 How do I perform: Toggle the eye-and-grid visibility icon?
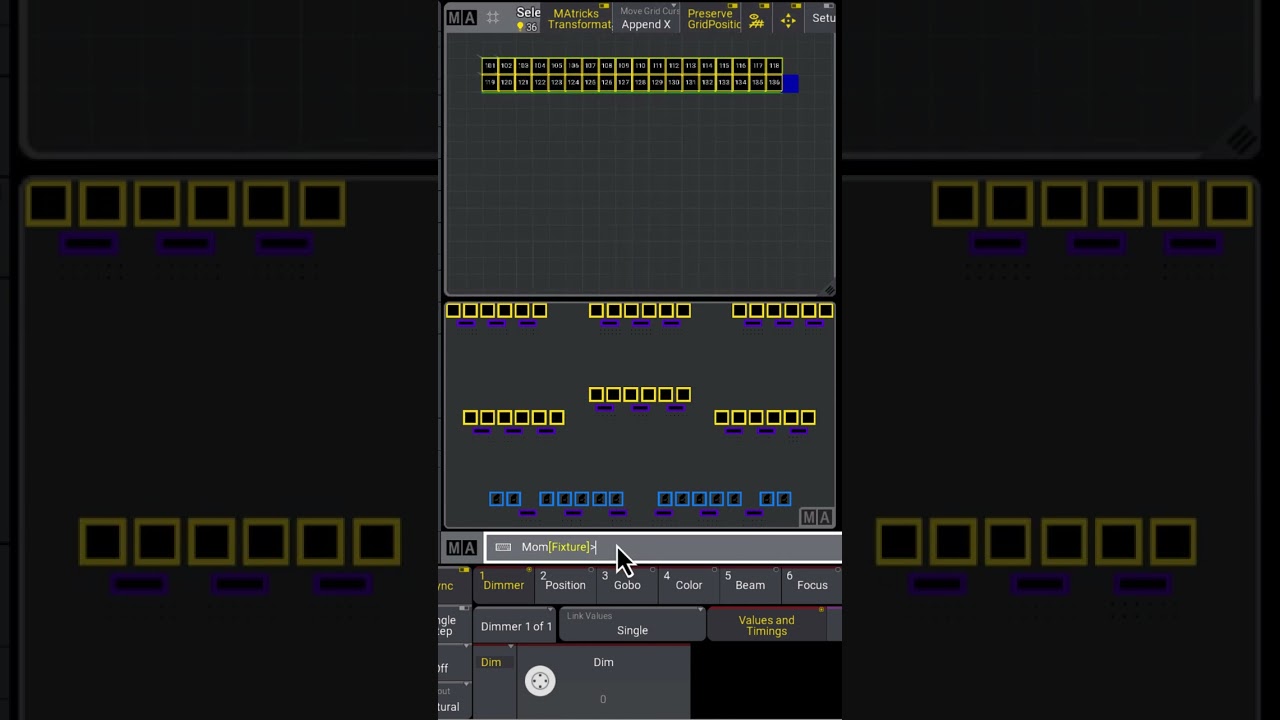point(757,19)
